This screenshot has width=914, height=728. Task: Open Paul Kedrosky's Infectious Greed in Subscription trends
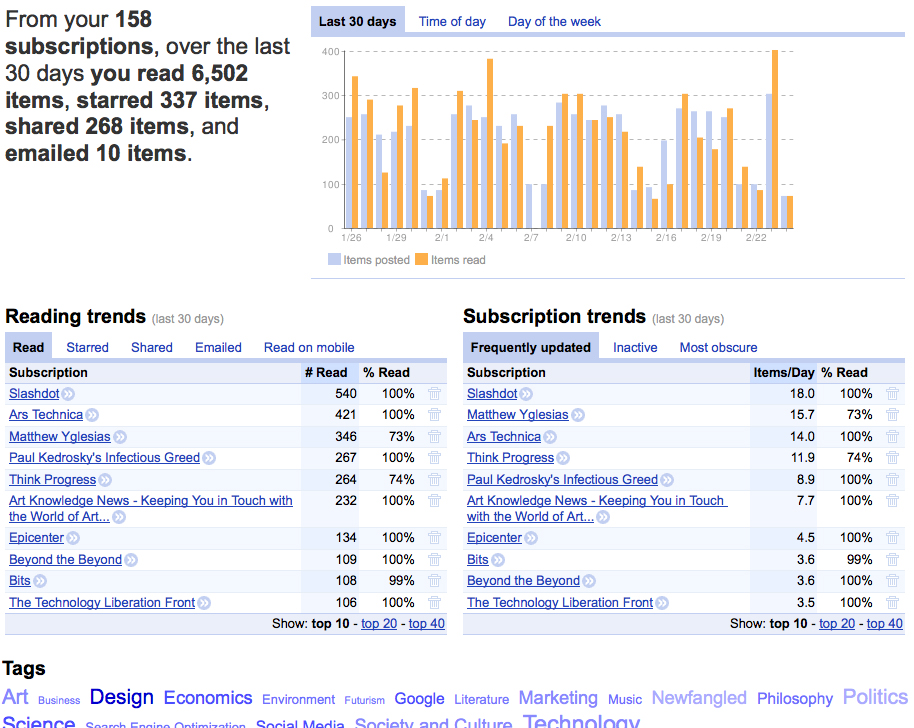(562, 480)
